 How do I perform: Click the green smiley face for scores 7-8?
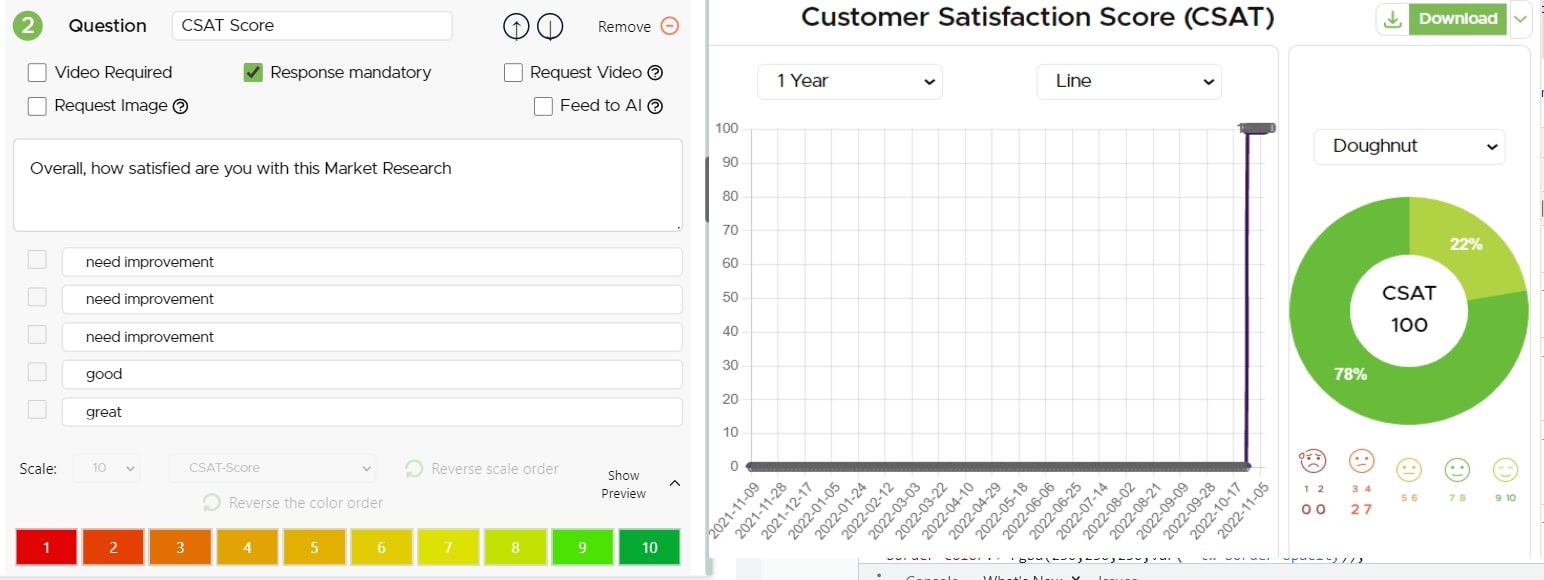[x=1457, y=468]
